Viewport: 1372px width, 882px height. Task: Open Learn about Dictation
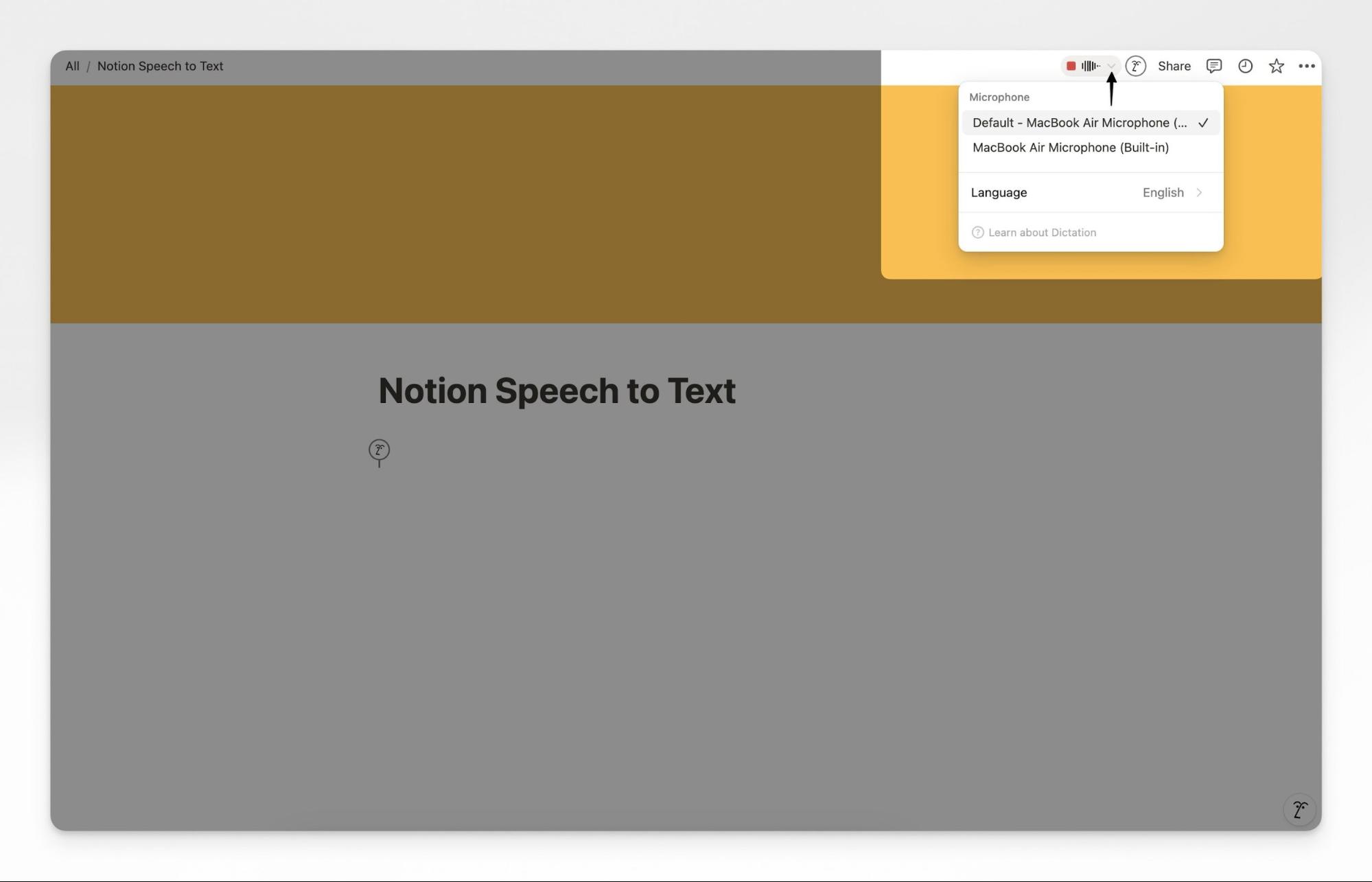pos(1041,232)
